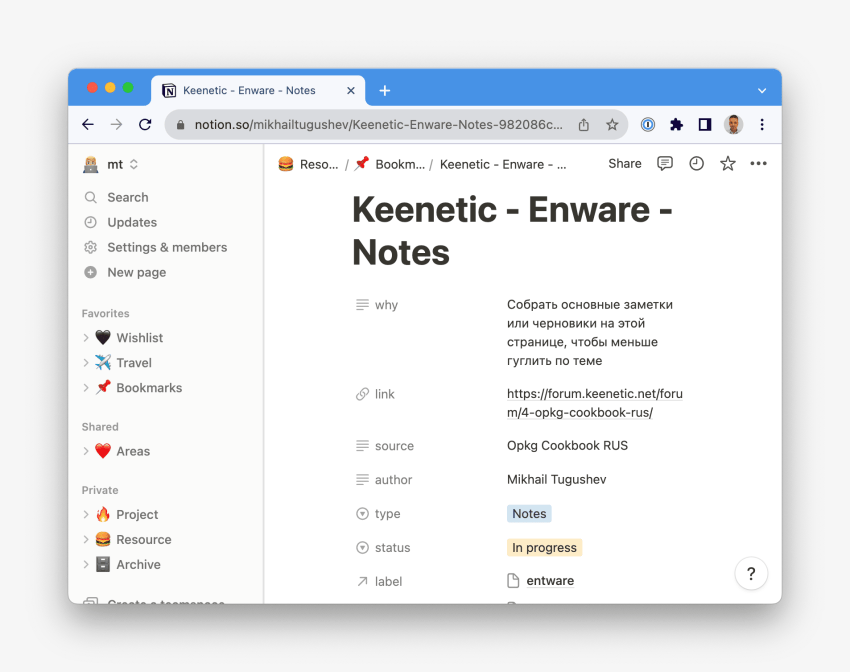Expand the Archive page chevron
Viewport: 850px width, 672px height.
[86, 564]
